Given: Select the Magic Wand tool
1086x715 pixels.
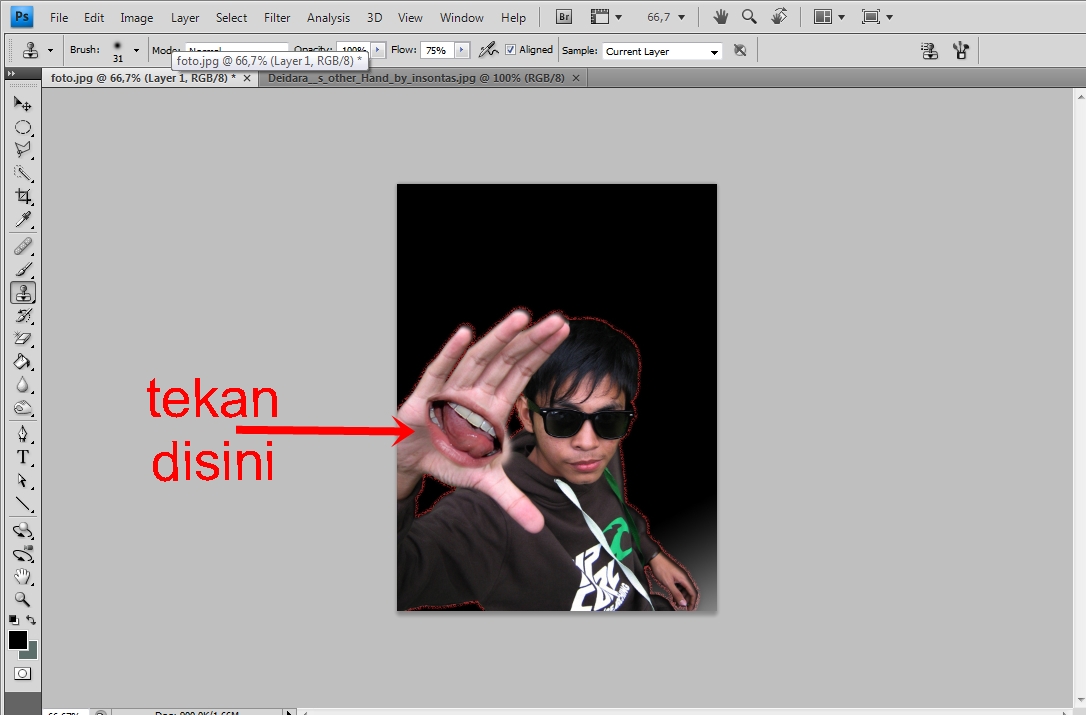Looking at the screenshot, I should click(x=23, y=173).
